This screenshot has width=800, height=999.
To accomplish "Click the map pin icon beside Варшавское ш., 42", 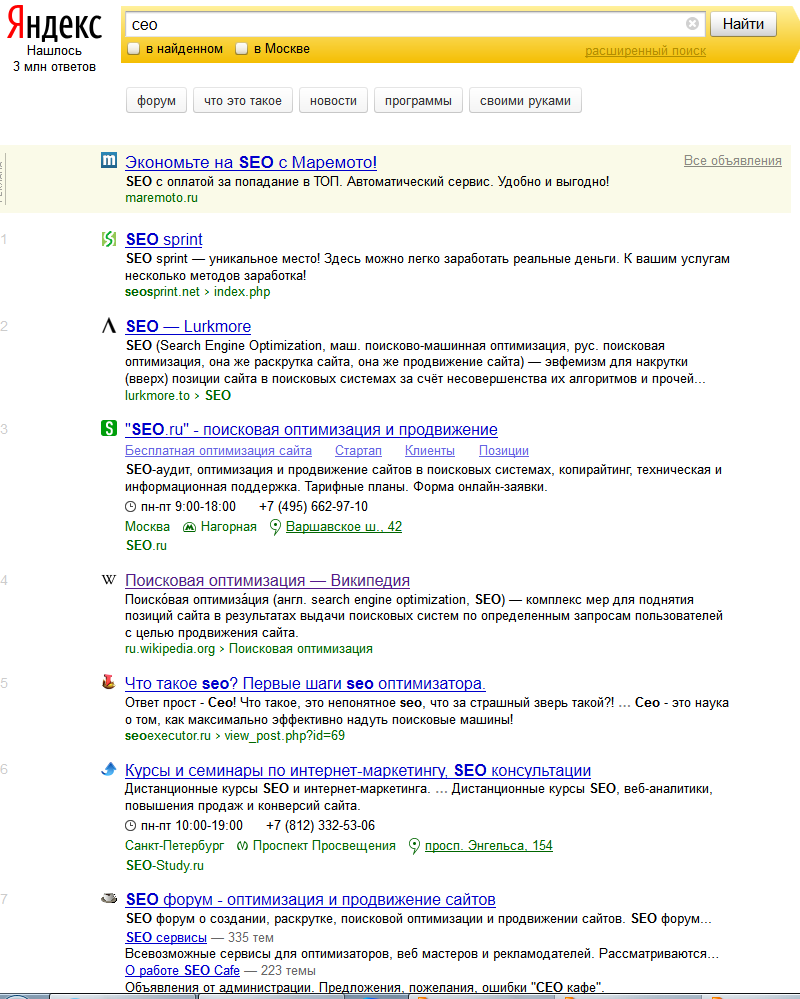I will pyautogui.click(x=275, y=527).
